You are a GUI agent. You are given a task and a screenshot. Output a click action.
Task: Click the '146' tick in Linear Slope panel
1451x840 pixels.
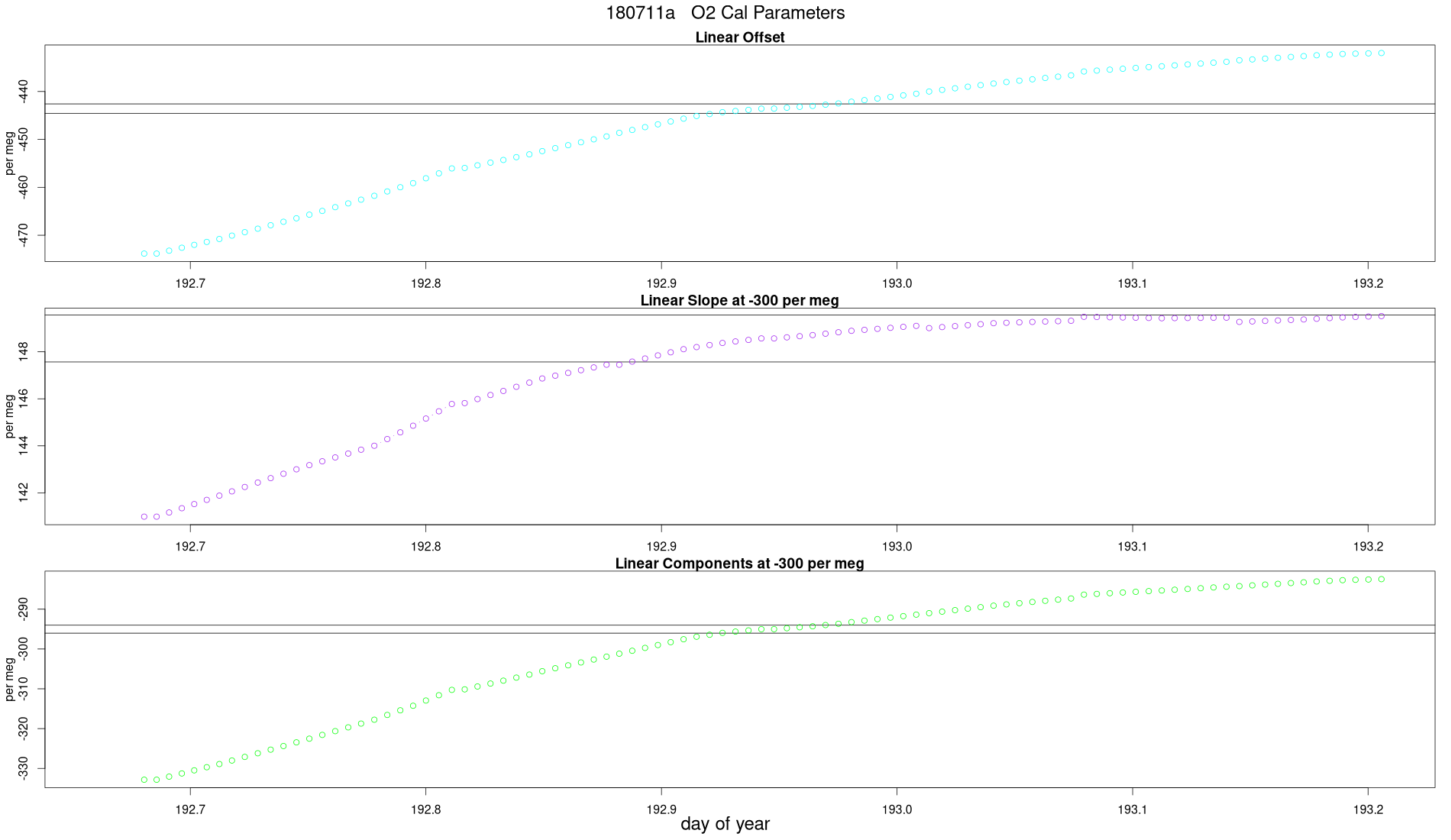click(x=23, y=399)
